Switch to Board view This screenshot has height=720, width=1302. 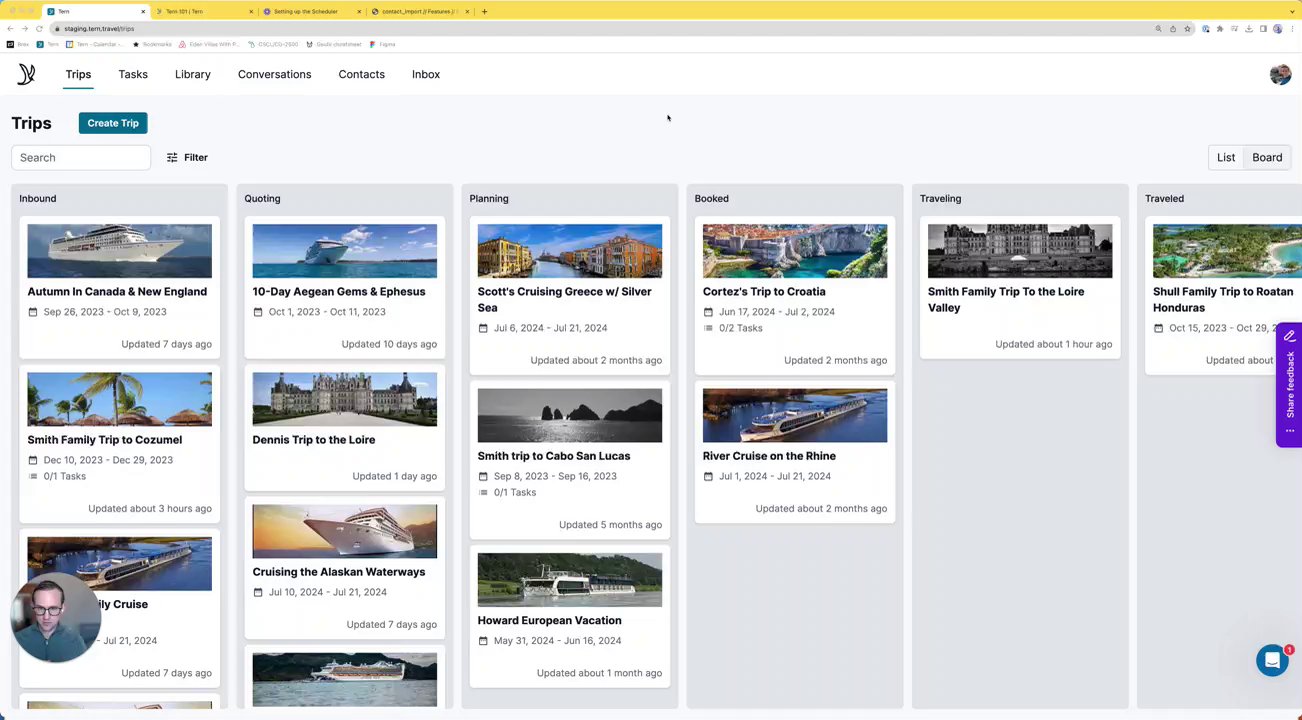(x=1267, y=158)
